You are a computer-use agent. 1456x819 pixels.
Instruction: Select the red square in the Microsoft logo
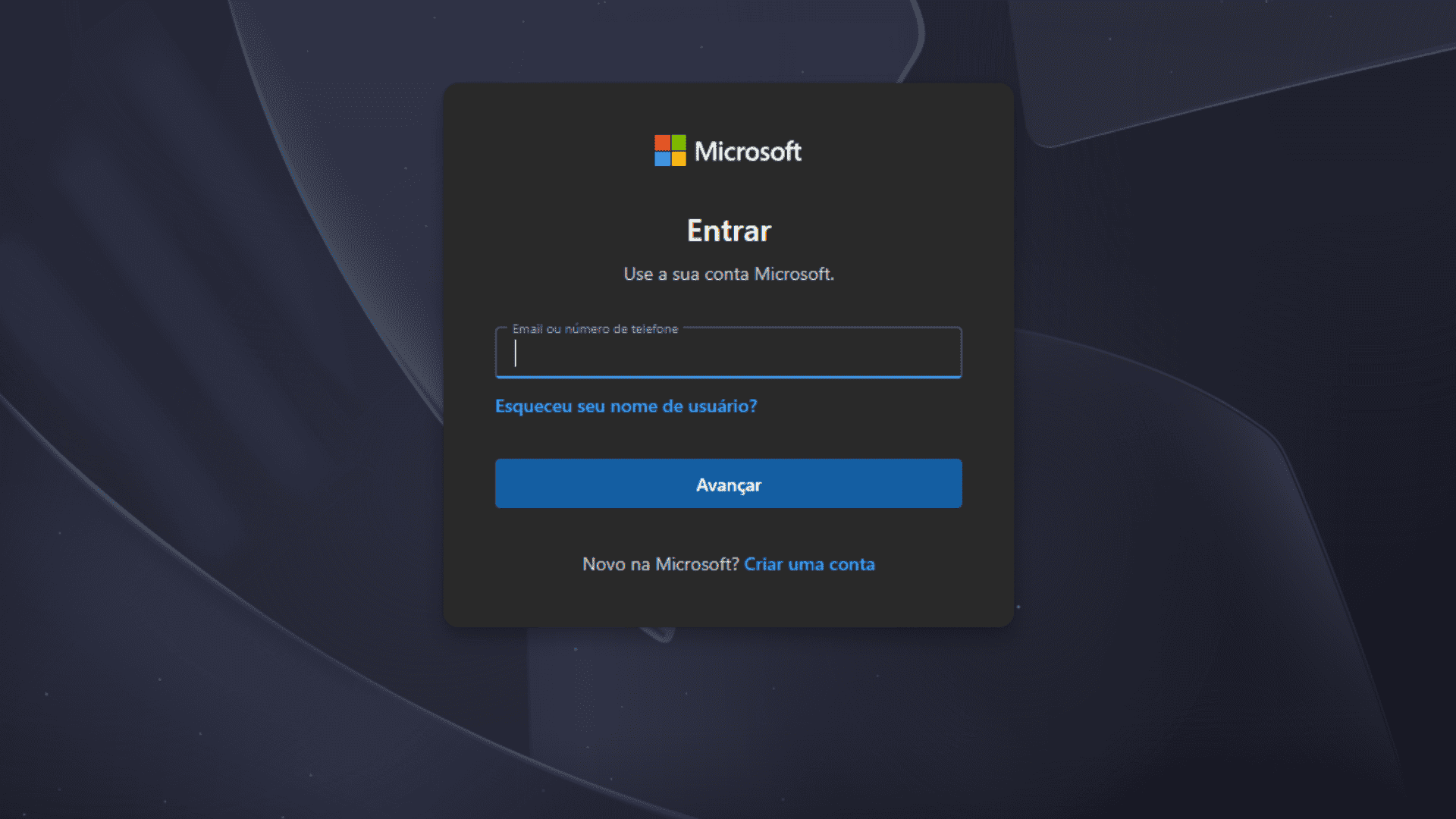(x=662, y=143)
